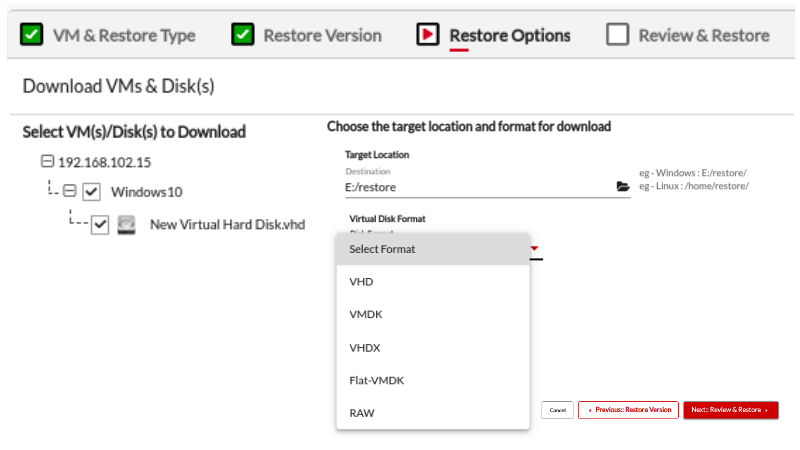The image size is (800, 450).
Task: Click the empty Review & Restore step box
Action: [617, 35]
